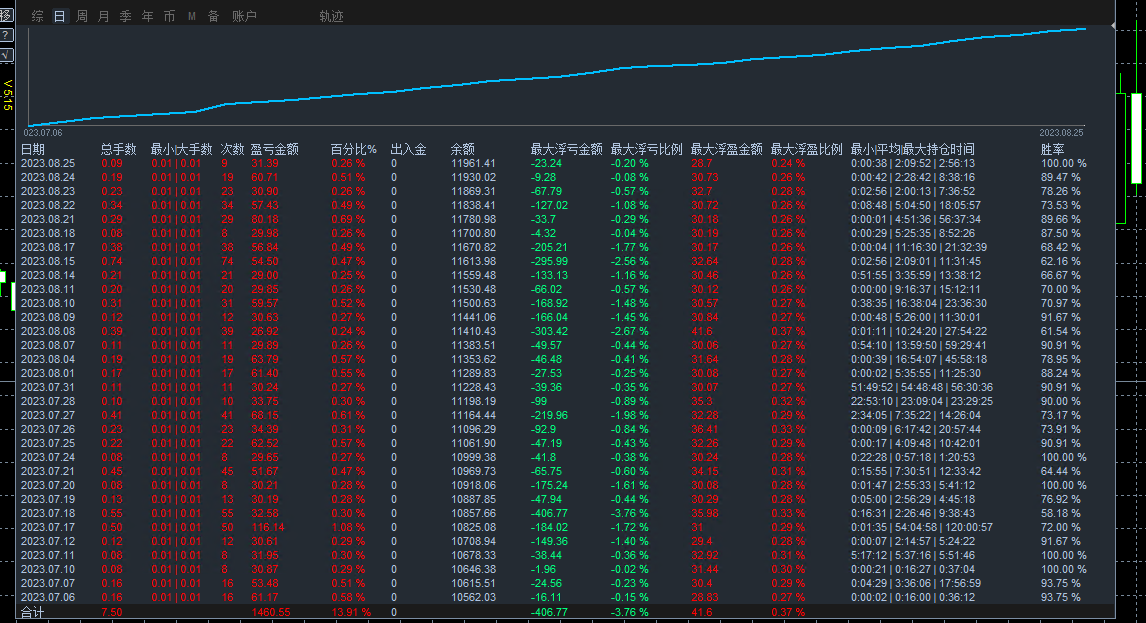Click trade count 74 on 2023.08.15

click(227, 261)
